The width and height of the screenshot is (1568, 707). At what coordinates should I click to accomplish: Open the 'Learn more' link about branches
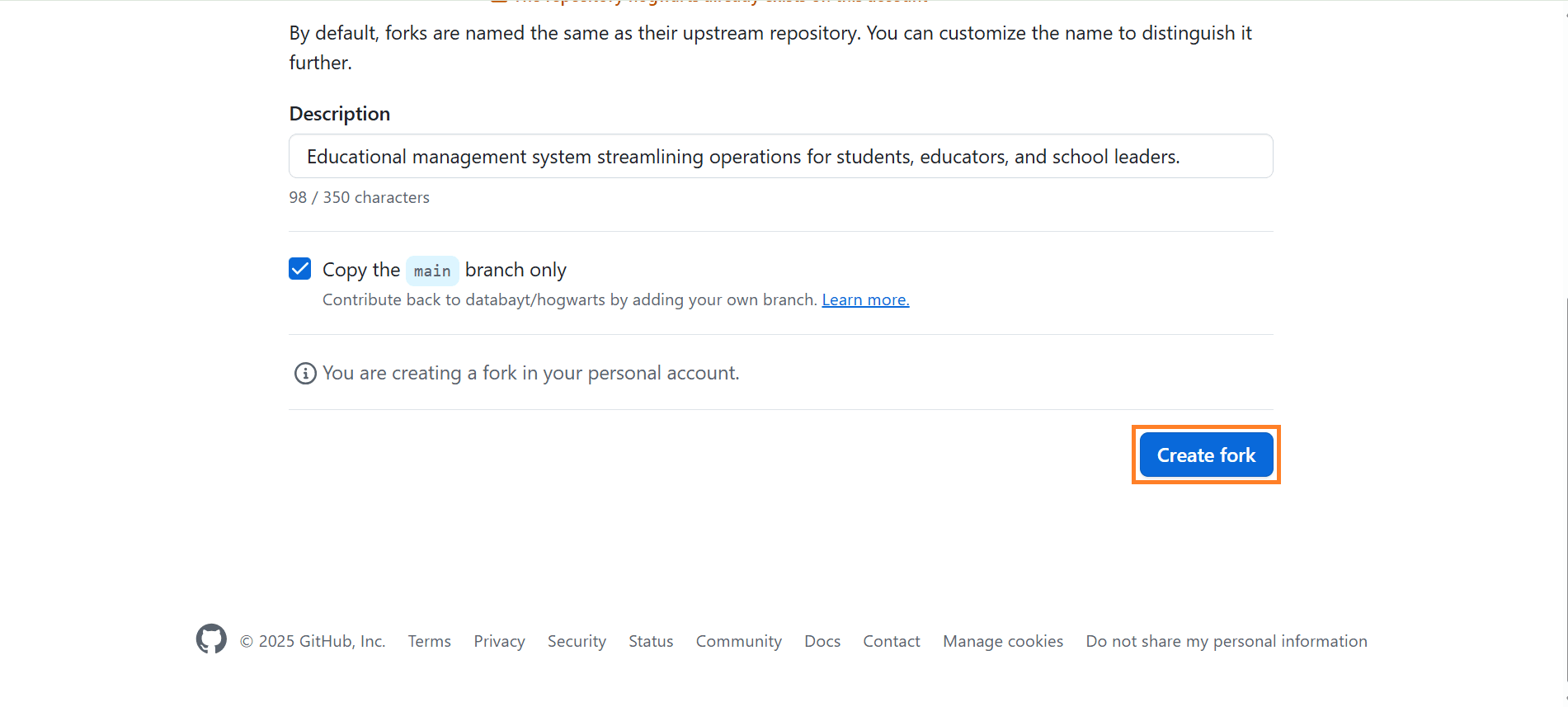point(864,299)
